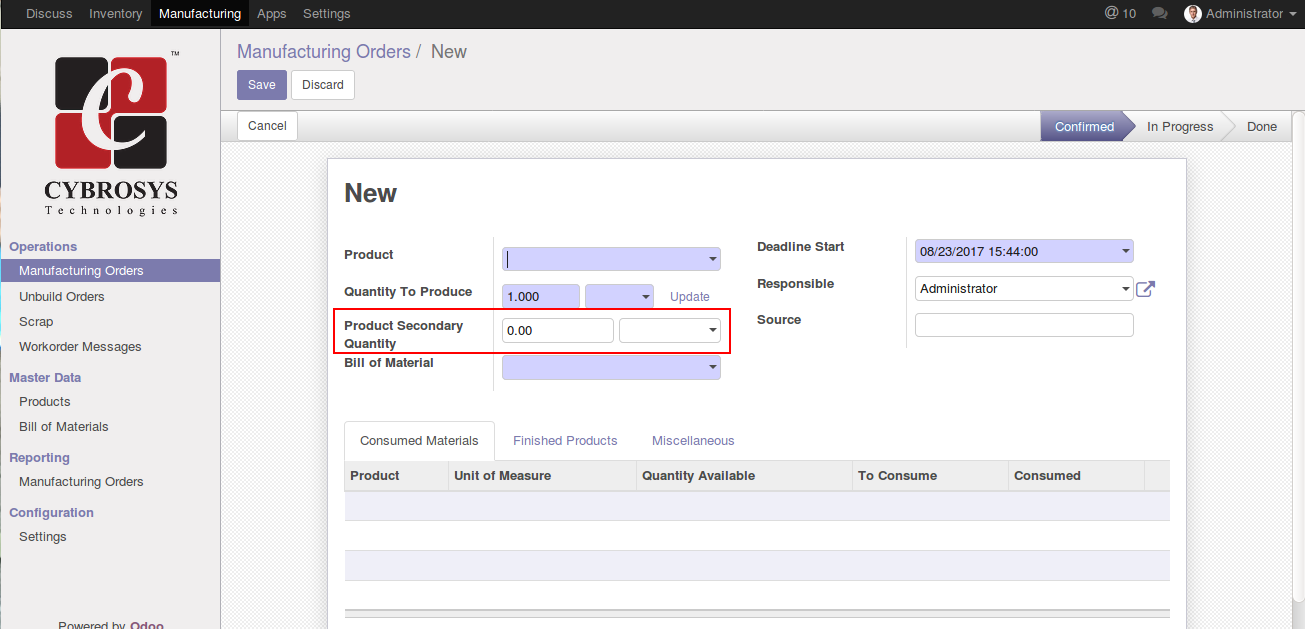Switch to the Finished Products tab
The width and height of the screenshot is (1305, 629).
(x=565, y=441)
